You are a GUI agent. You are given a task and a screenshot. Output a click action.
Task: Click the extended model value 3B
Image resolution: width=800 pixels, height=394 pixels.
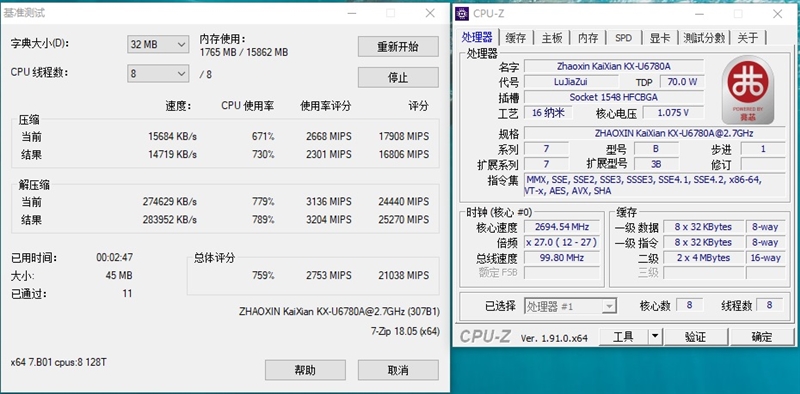(x=656, y=164)
